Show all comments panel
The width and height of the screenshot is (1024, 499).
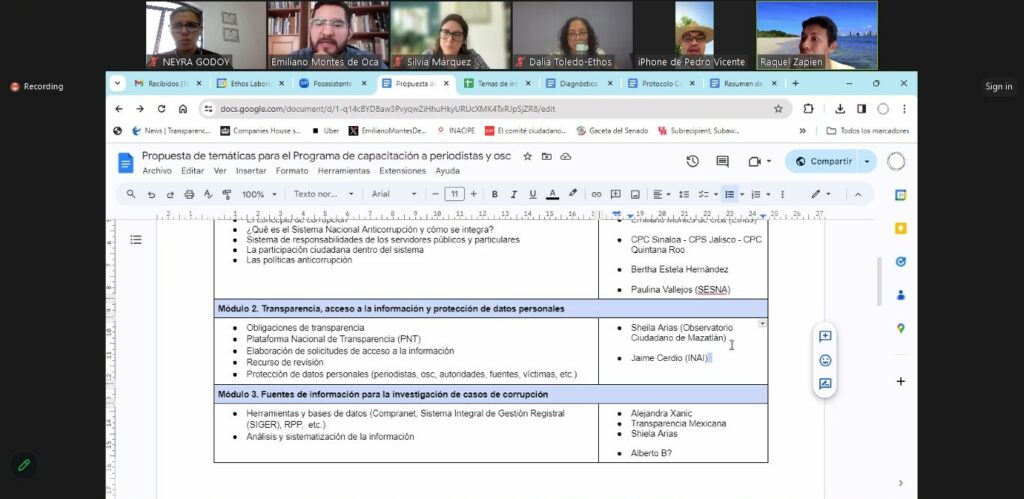(x=722, y=161)
